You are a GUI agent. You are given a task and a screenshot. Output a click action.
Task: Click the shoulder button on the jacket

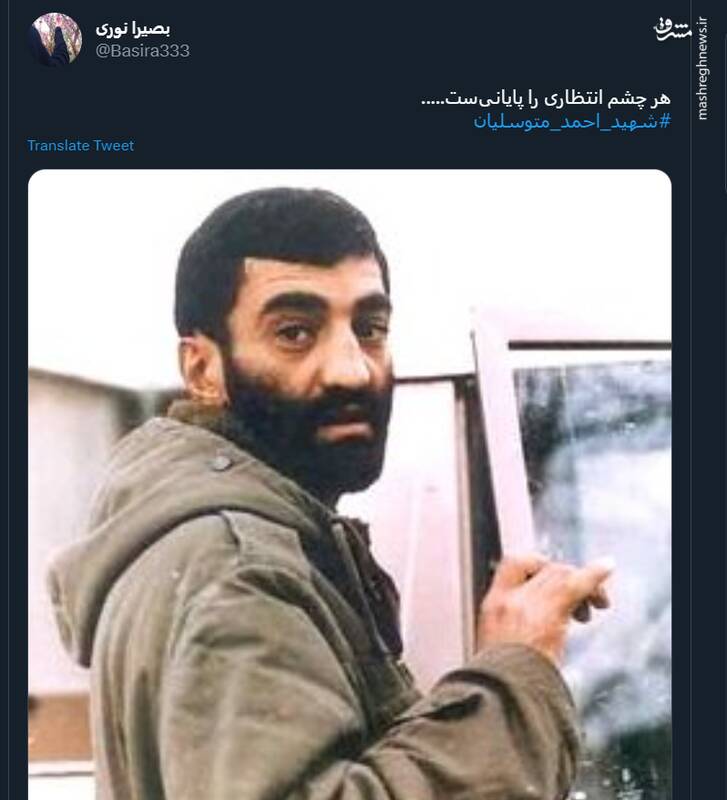click(x=221, y=462)
